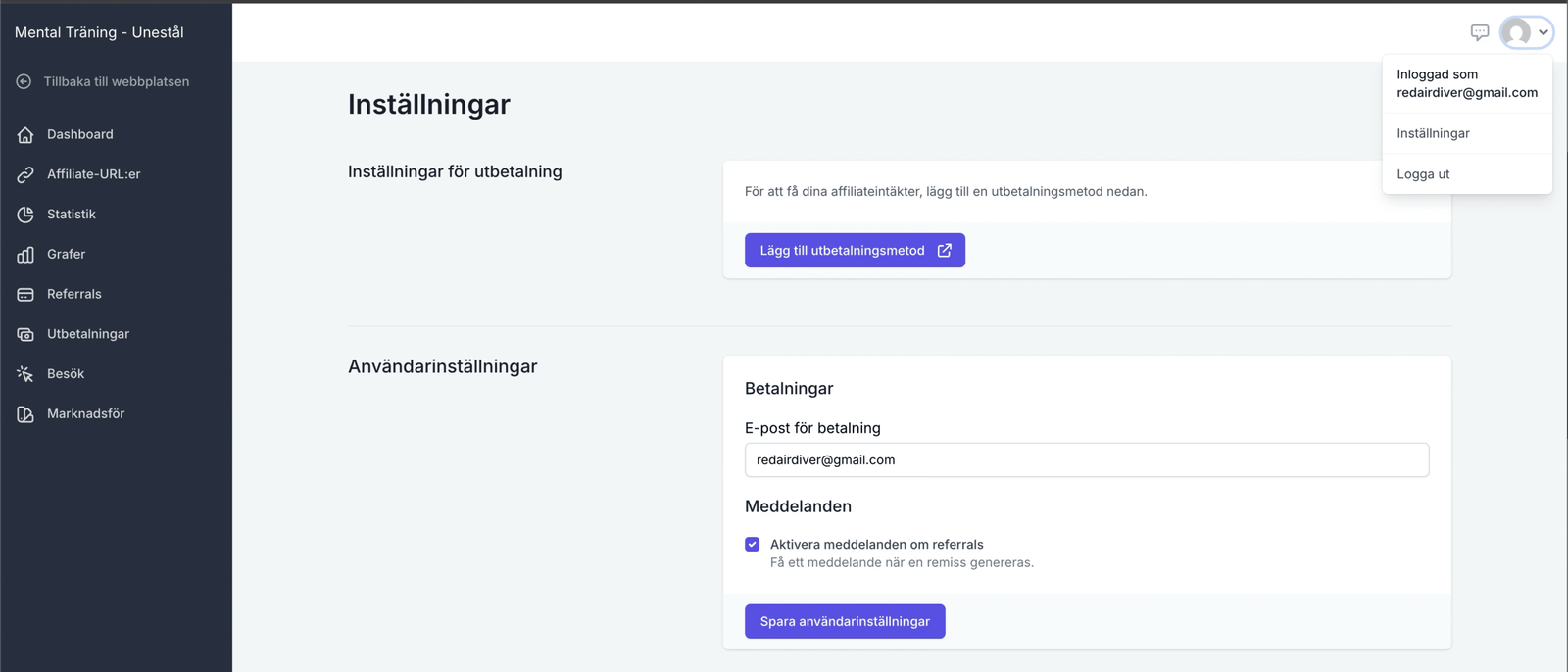Click the E-post för betalning field
The height and width of the screenshot is (672, 1568).
tap(1086, 460)
